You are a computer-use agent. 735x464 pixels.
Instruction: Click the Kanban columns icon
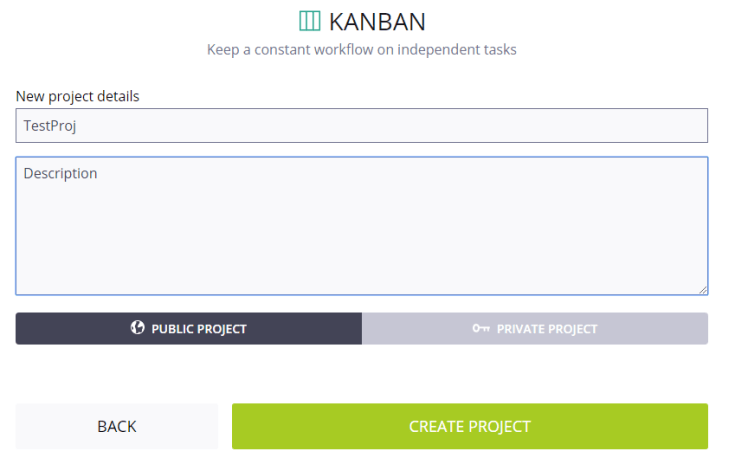coord(310,21)
